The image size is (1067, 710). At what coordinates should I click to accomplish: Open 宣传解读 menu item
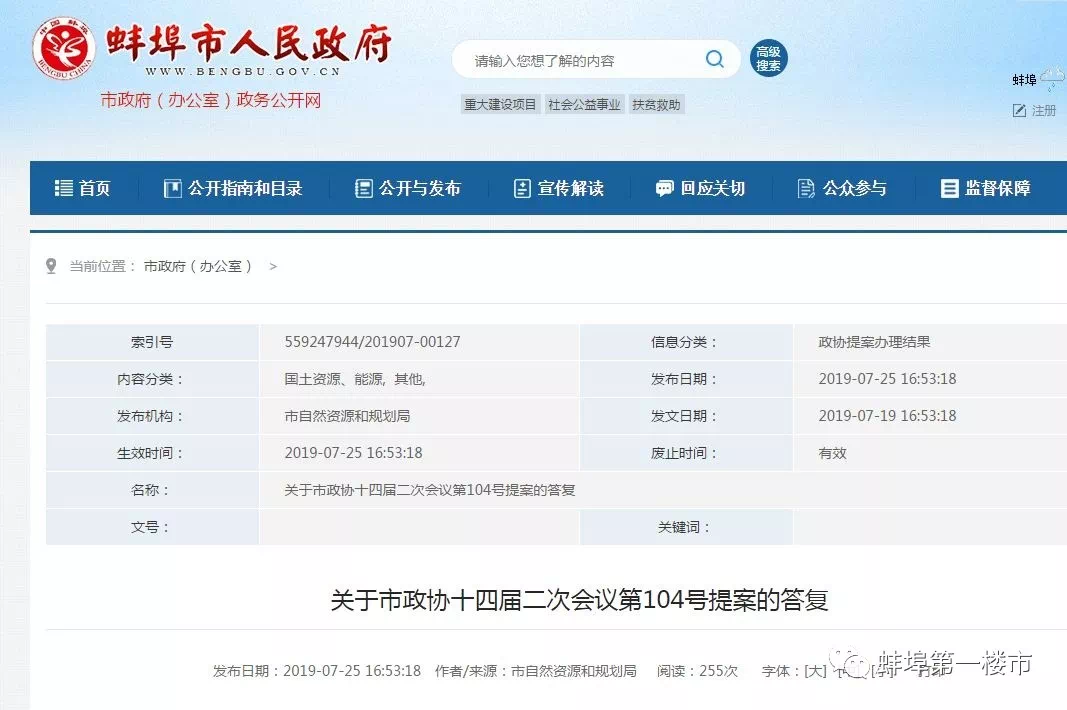[571, 188]
